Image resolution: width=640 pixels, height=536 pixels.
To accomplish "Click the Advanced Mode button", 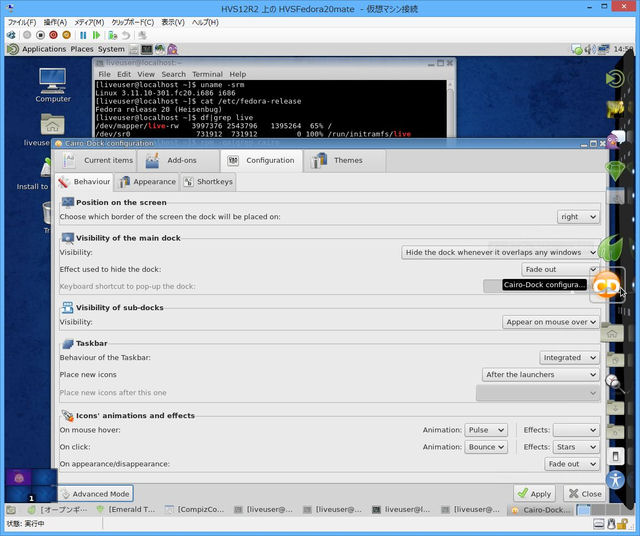I will click(x=96, y=494).
